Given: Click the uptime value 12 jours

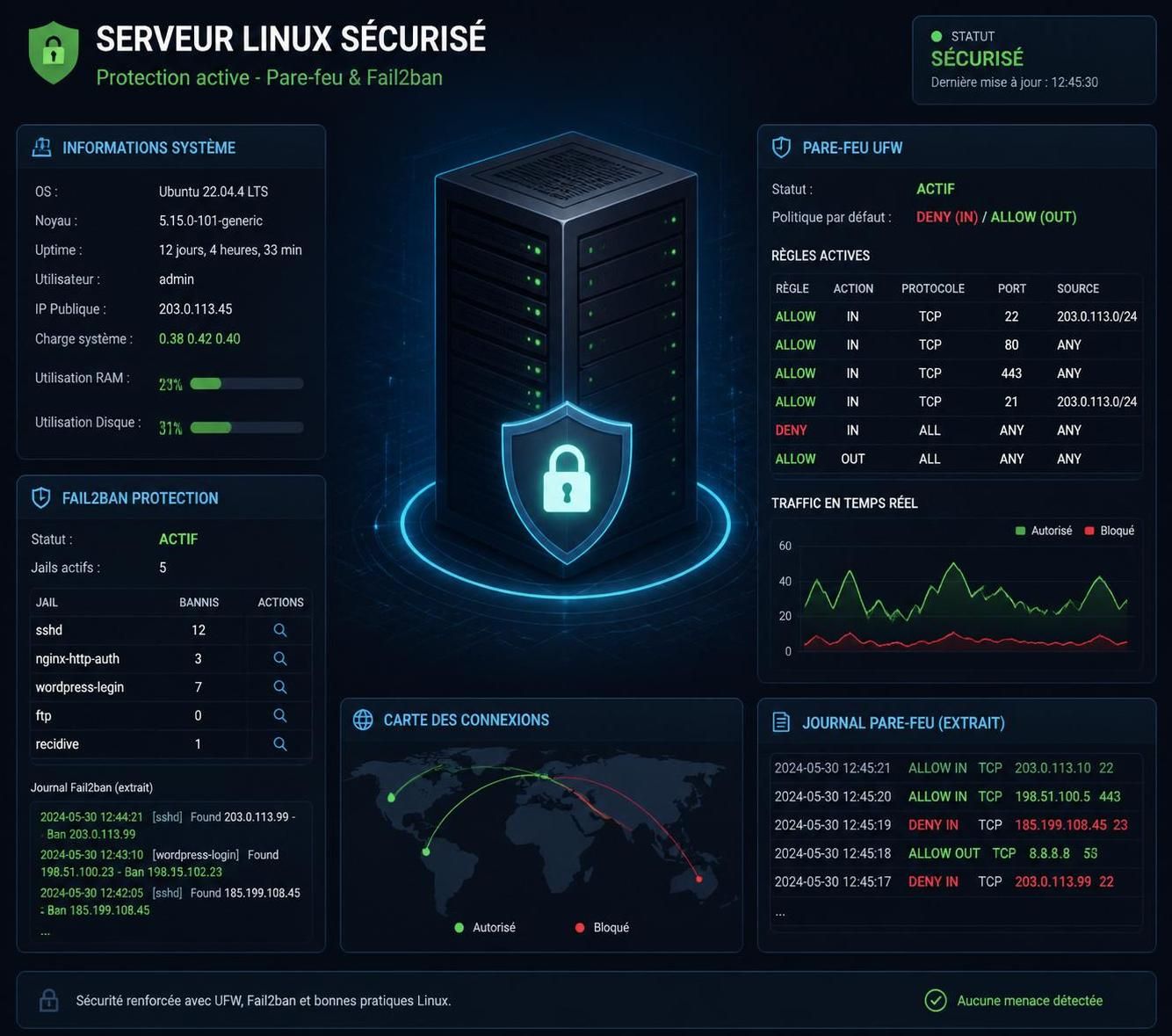Looking at the screenshot, I should (230, 250).
